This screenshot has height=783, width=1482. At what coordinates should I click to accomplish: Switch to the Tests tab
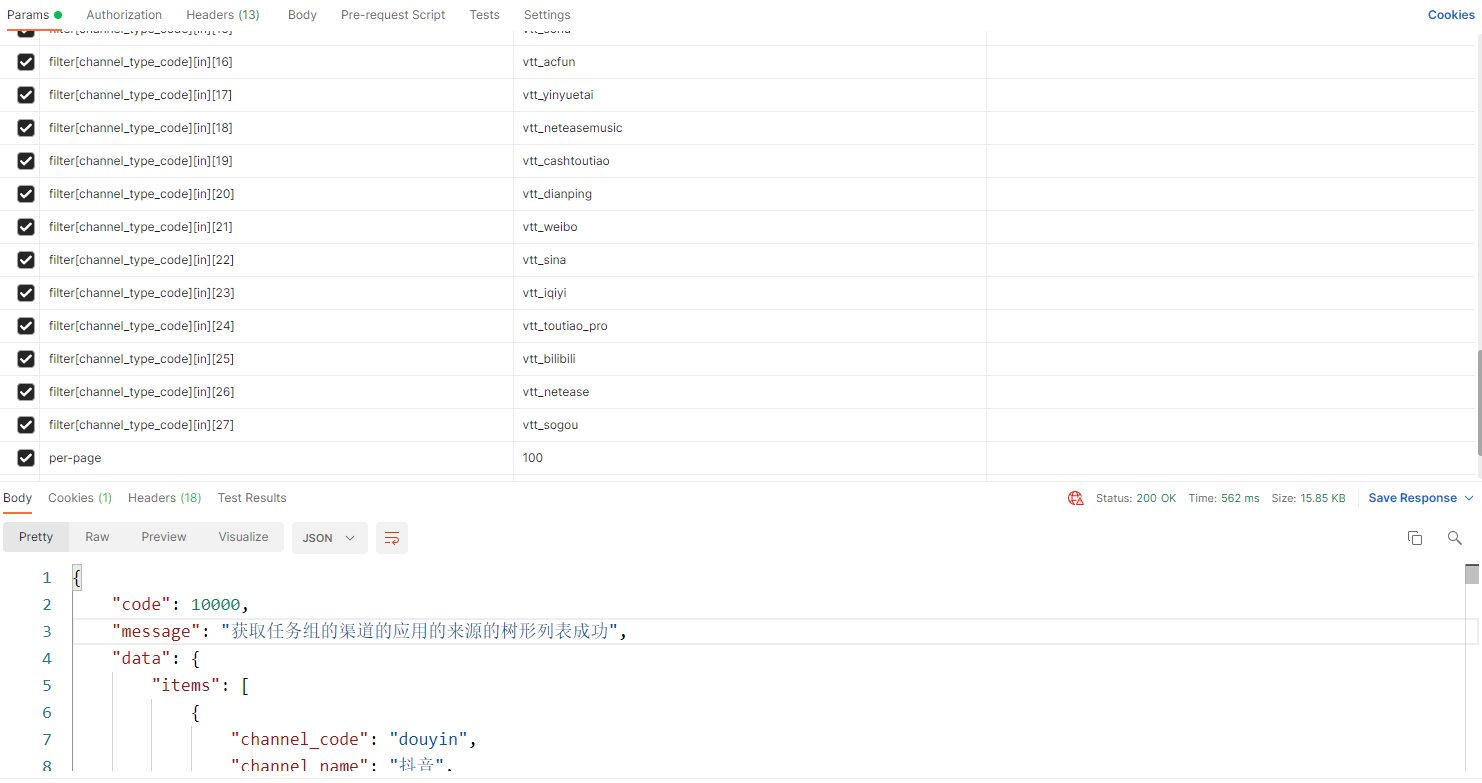(x=485, y=15)
